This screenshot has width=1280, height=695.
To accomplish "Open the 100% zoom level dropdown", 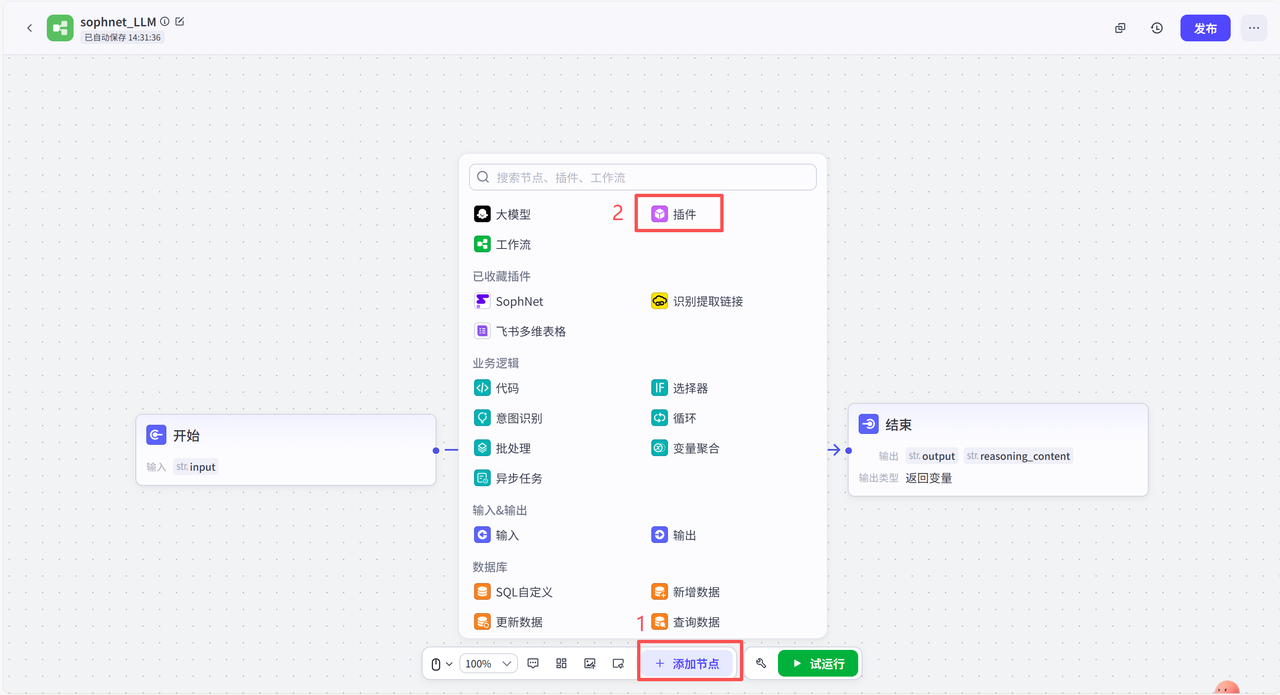I will click(488, 663).
